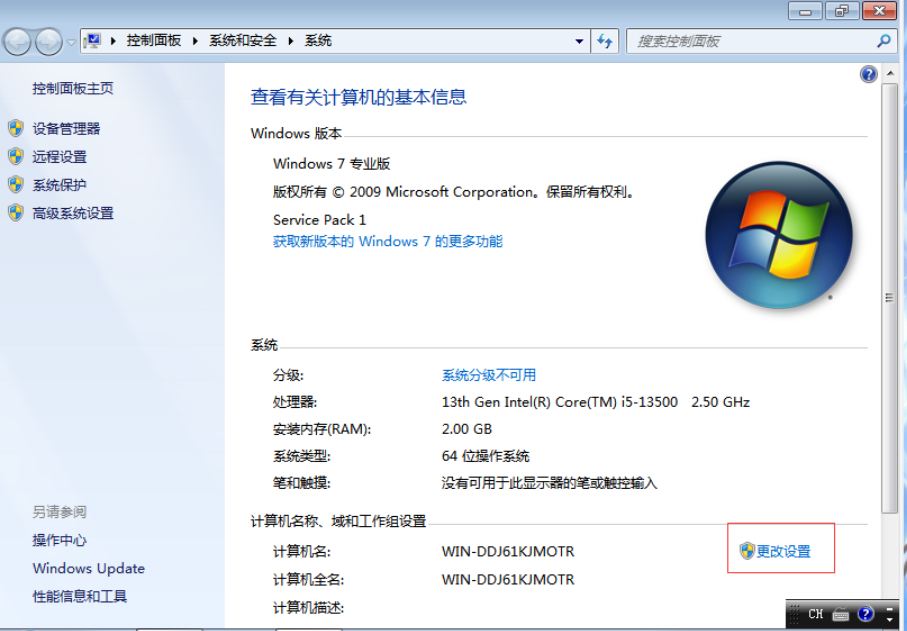Click the Service Pack 1 text
The image size is (907, 631).
click(x=320, y=220)
